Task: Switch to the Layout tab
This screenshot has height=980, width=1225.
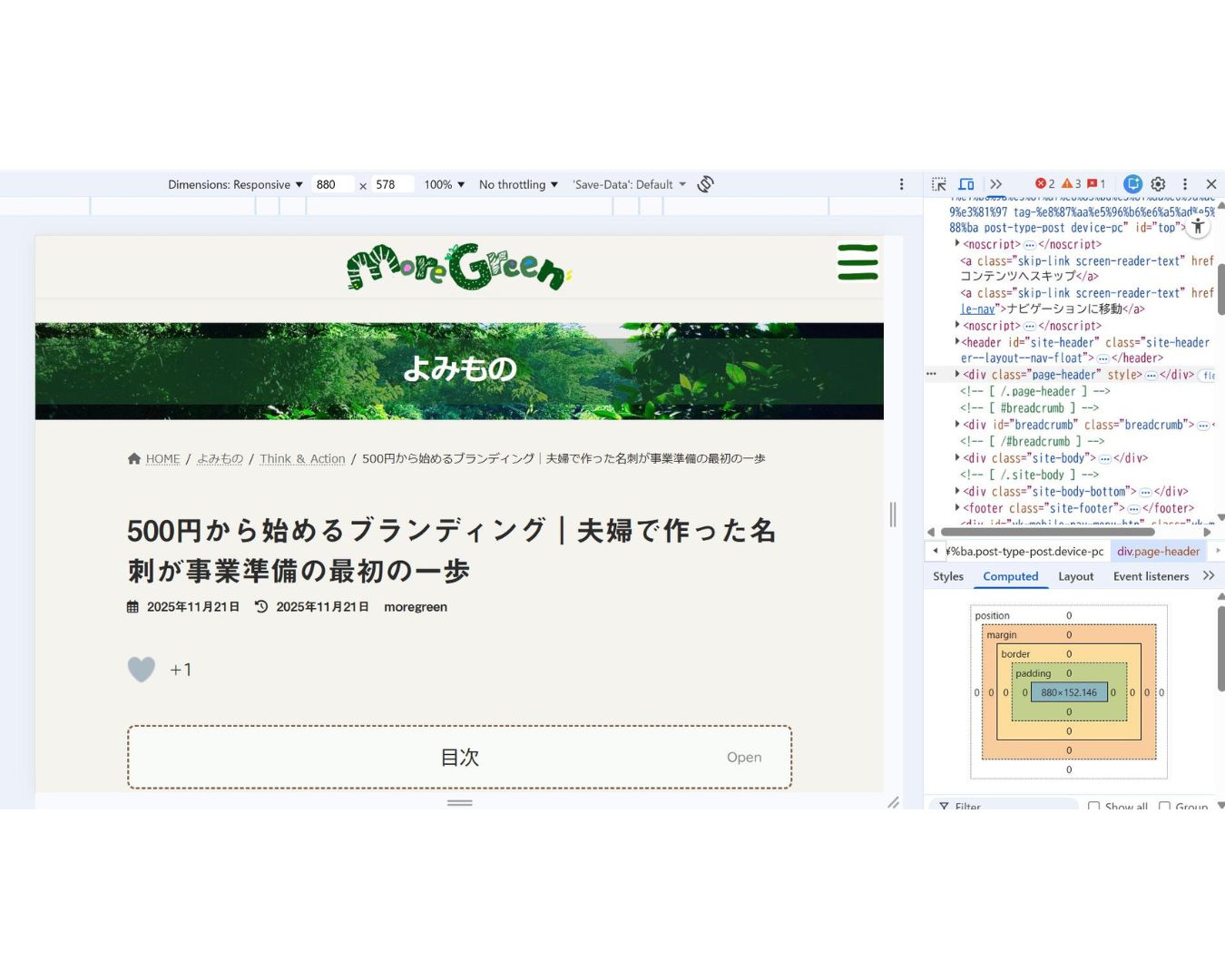Action: click(1075, 576)
